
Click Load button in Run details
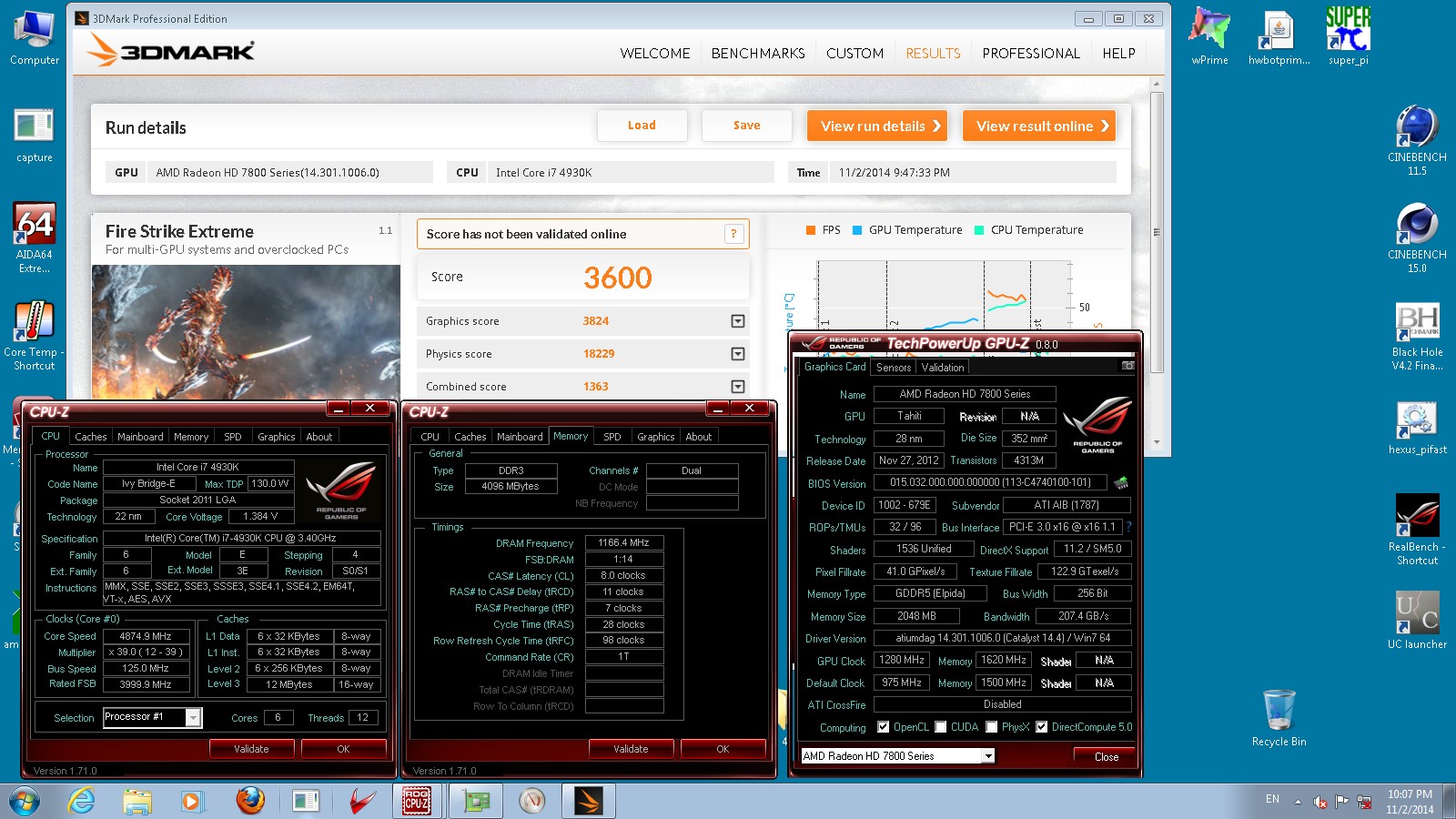pos(642,126)
